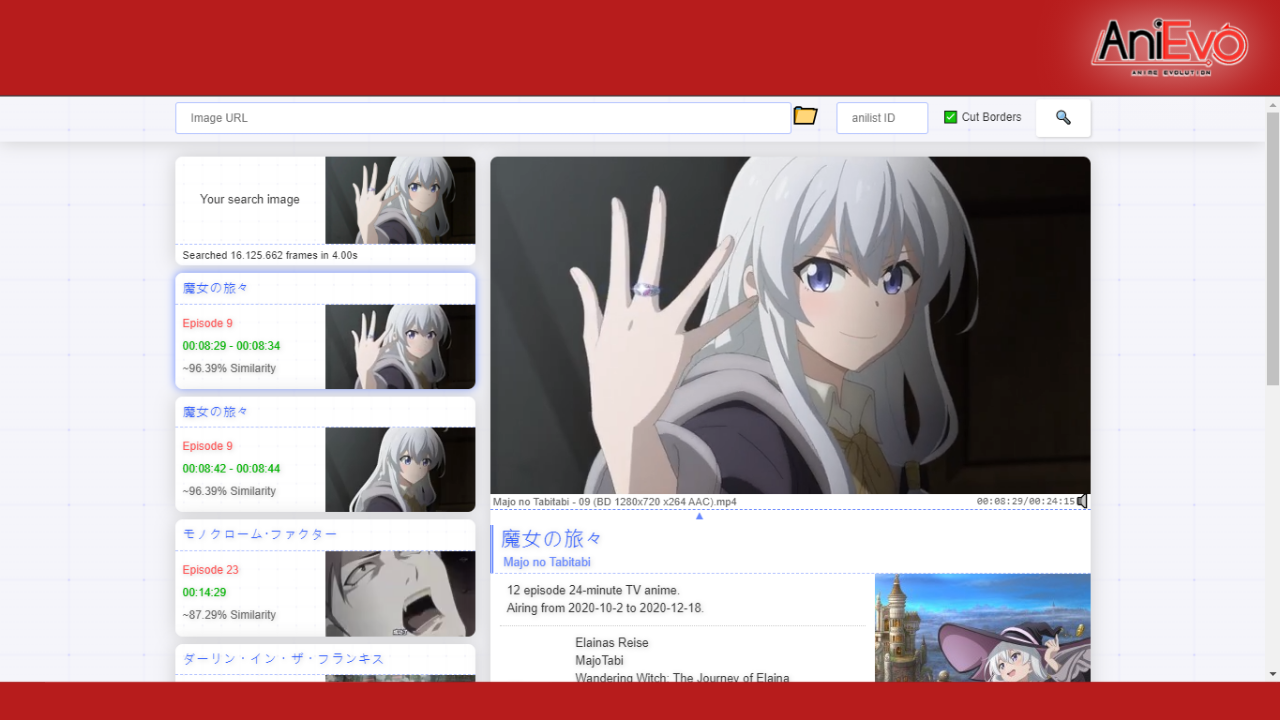Click the Your search image thumbnail

400,200
